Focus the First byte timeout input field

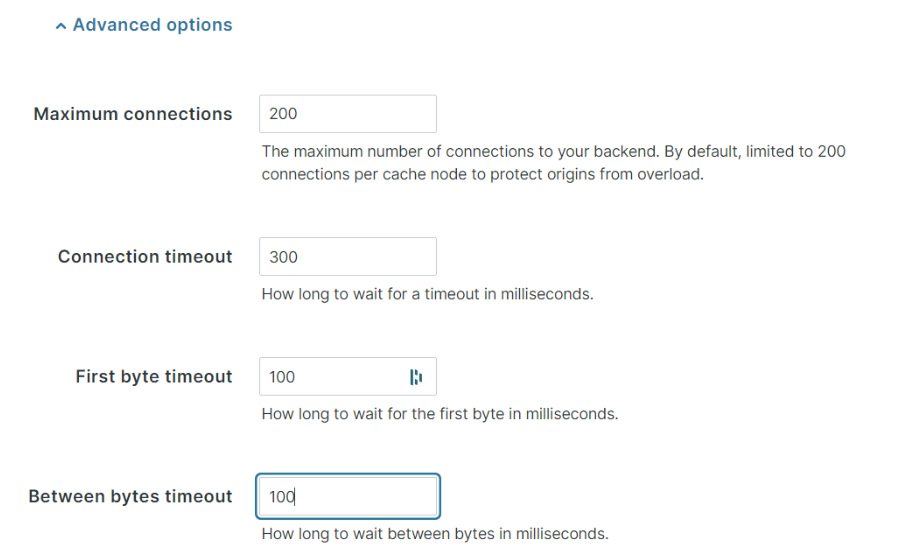pyautogui.click(x=348, y=376)
